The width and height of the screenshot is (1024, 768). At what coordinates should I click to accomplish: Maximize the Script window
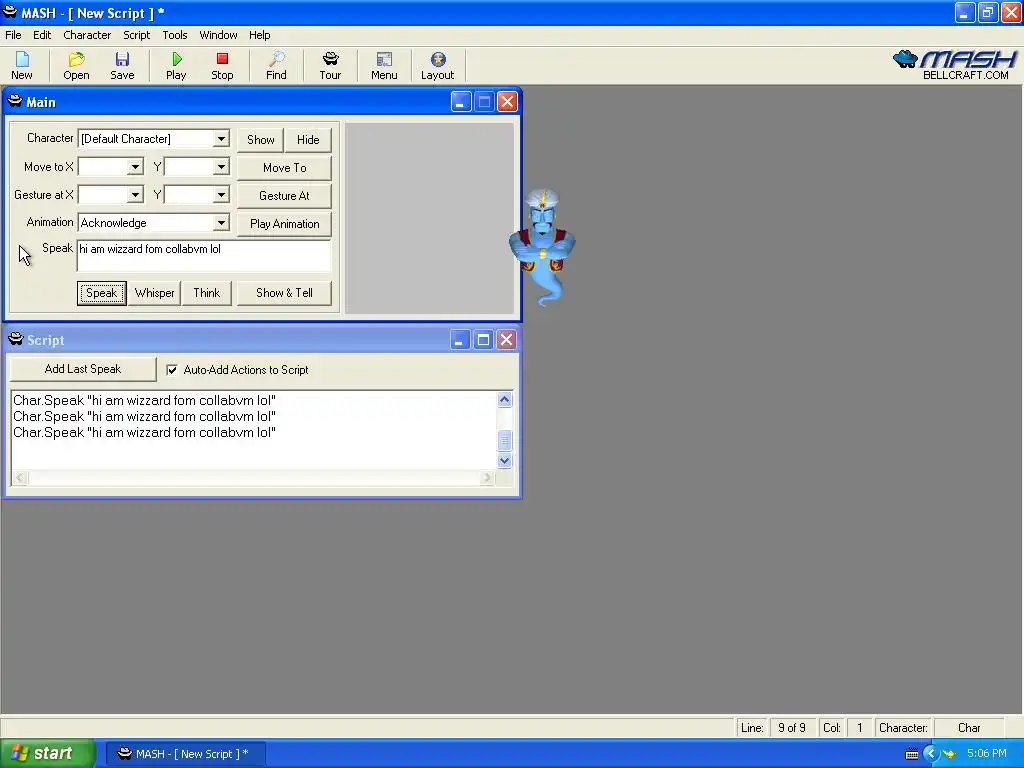(x=483, y=340)
